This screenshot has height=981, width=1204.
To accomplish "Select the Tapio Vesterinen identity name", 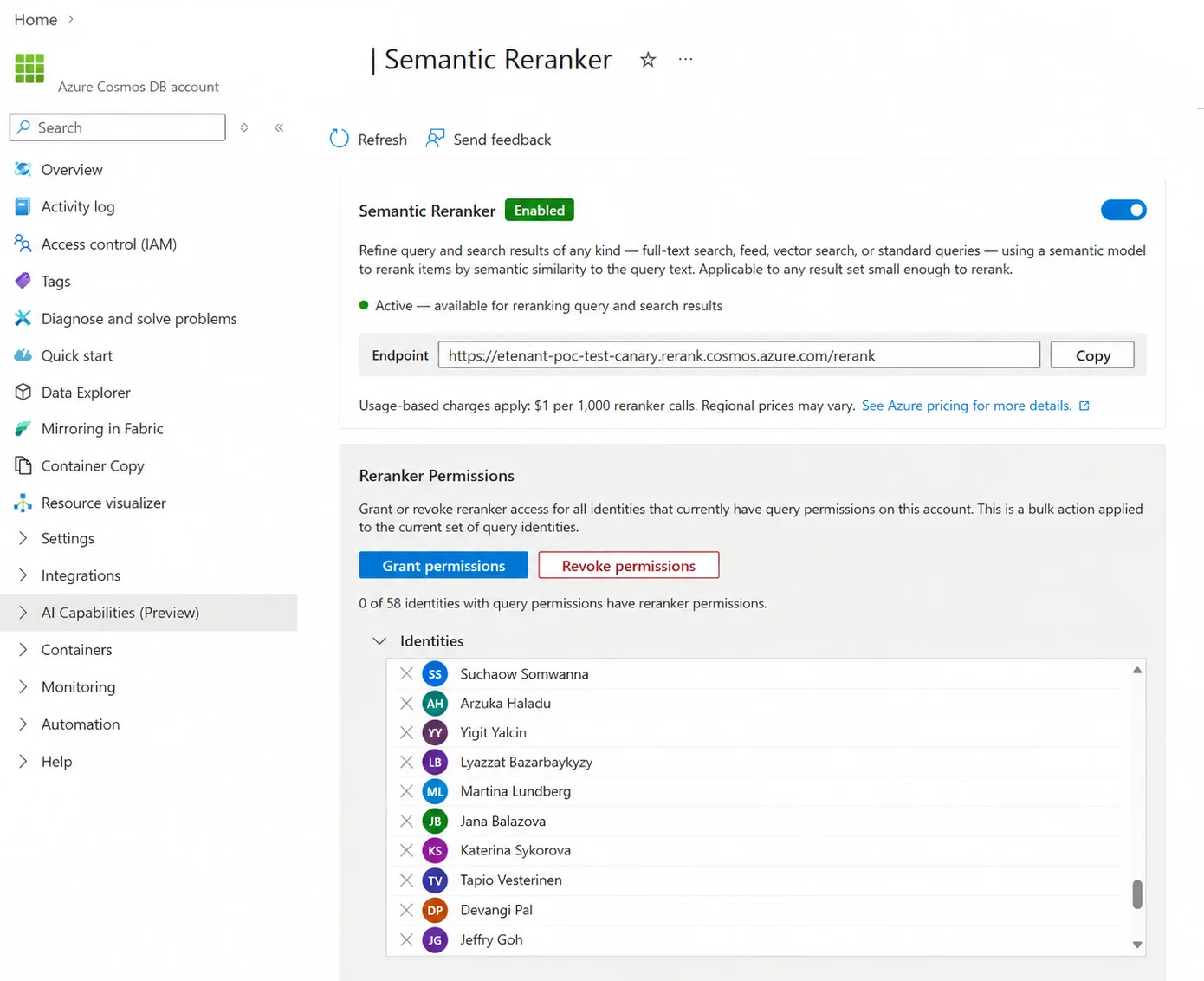I will click(x=511, y=880).
